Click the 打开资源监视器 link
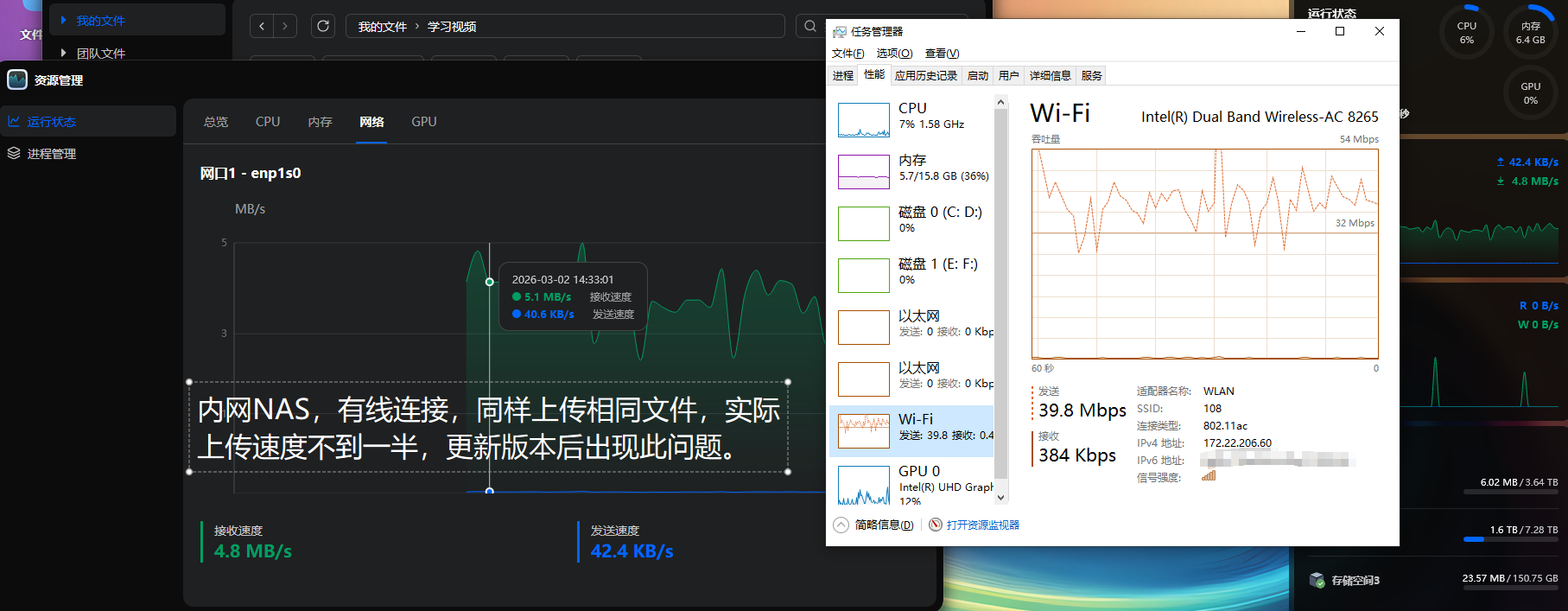Screen dimensions: 1568x611 [983, 525]
